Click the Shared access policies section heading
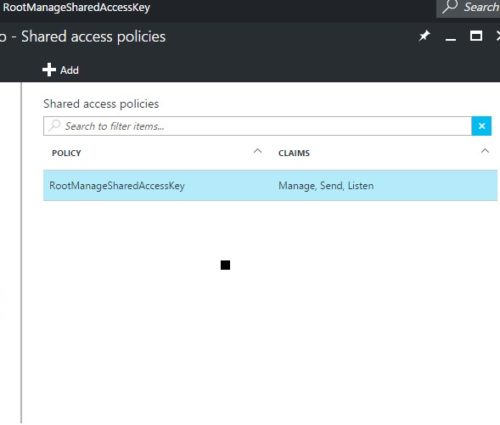 click(101, 104)
